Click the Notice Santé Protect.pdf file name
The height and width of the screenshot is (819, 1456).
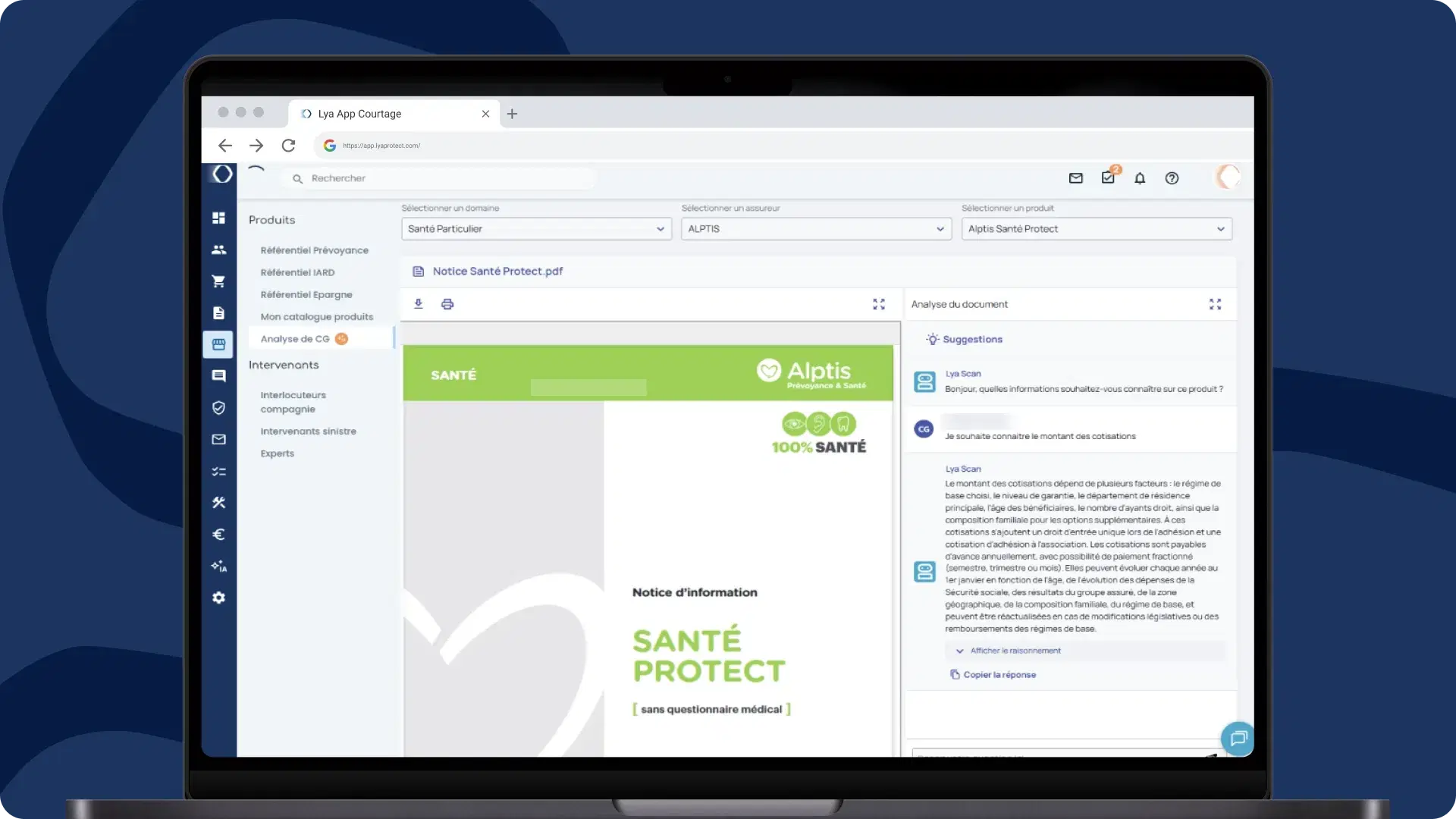coord(497,271)
